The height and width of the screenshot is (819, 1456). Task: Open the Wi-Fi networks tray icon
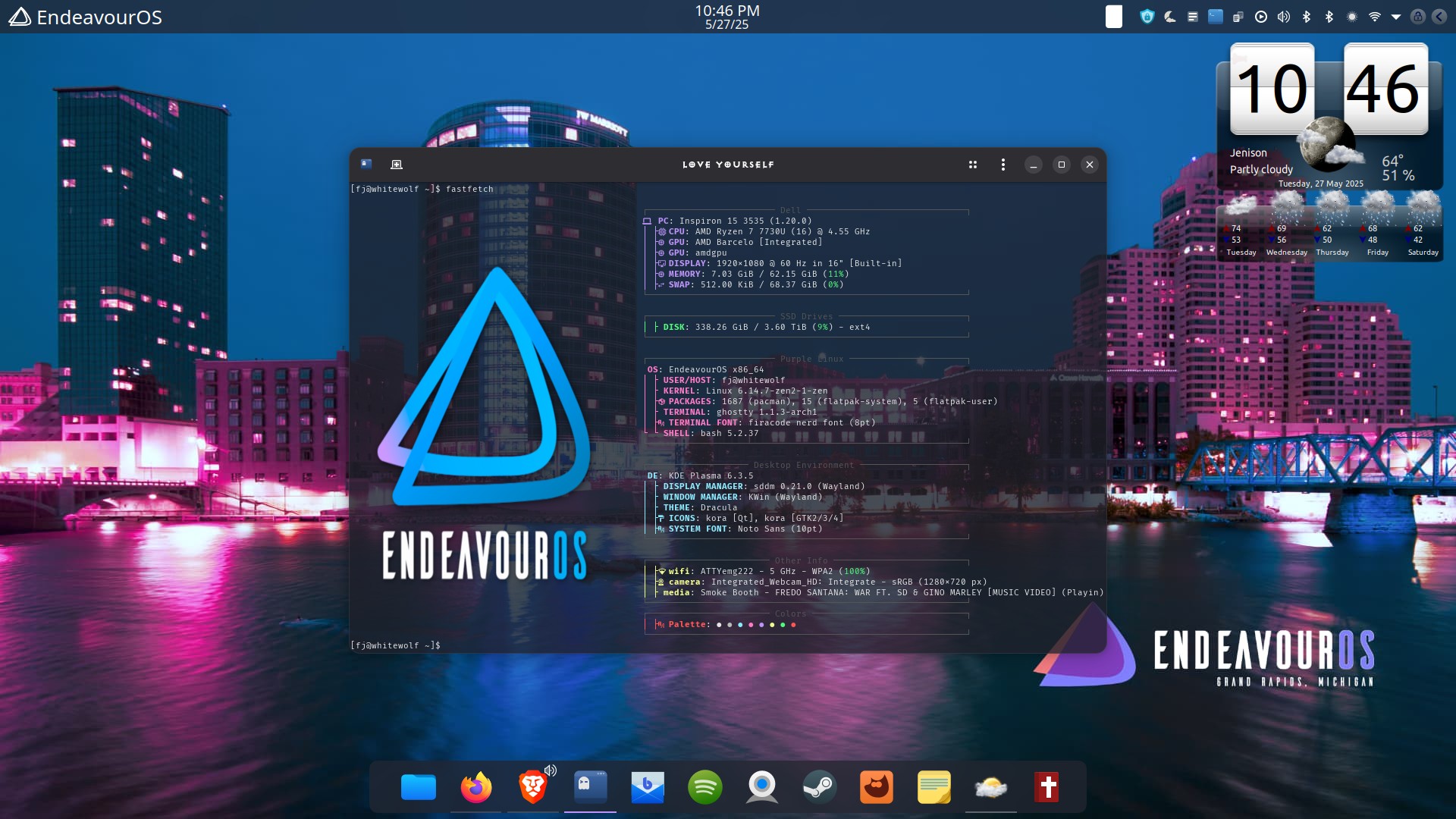pos(1375,17)
